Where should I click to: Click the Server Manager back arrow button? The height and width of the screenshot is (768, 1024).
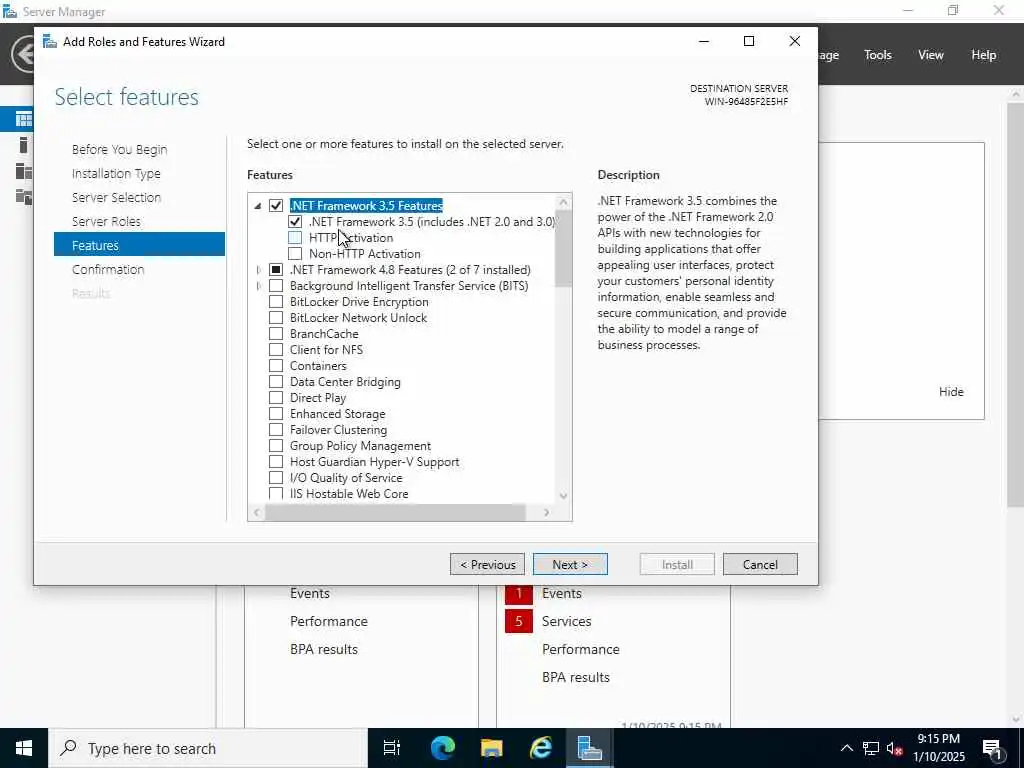[24, 54]
